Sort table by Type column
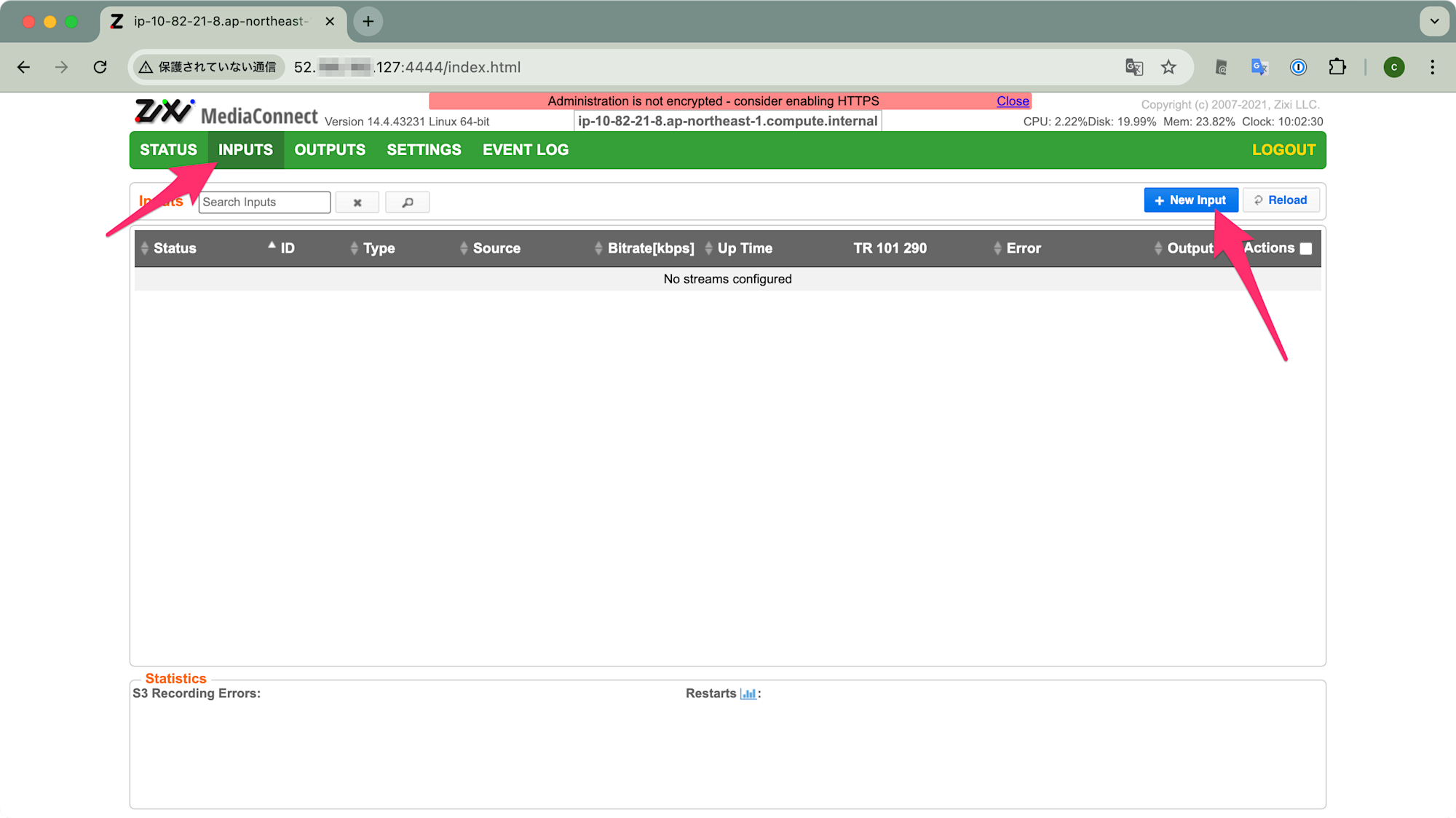The height and width of the screenshot is (818, 1456). pos(379,248)
